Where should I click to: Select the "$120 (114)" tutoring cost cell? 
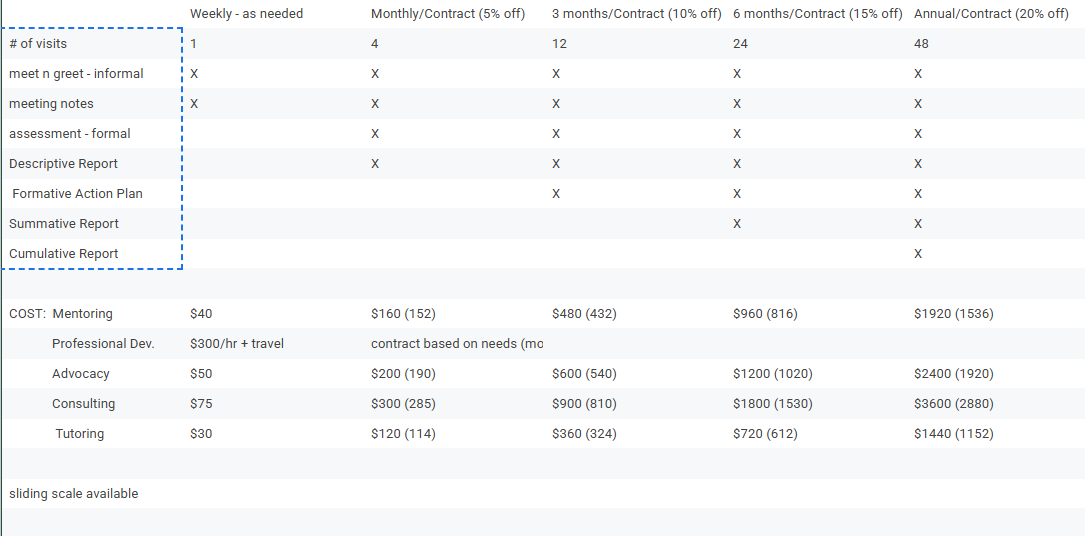tap(403, 434)
